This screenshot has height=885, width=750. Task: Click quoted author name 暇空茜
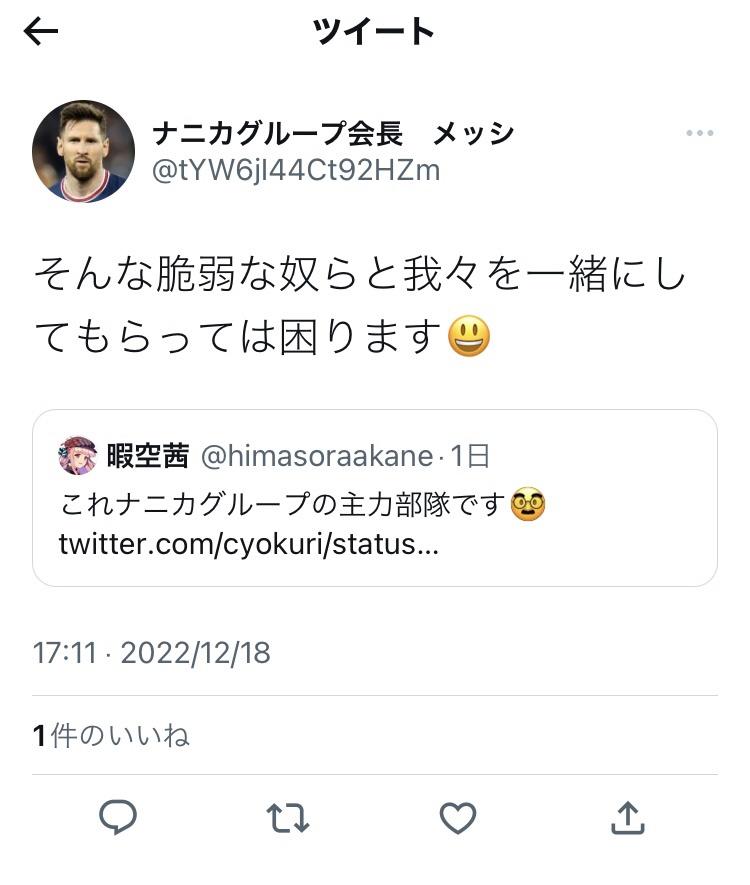147,457
